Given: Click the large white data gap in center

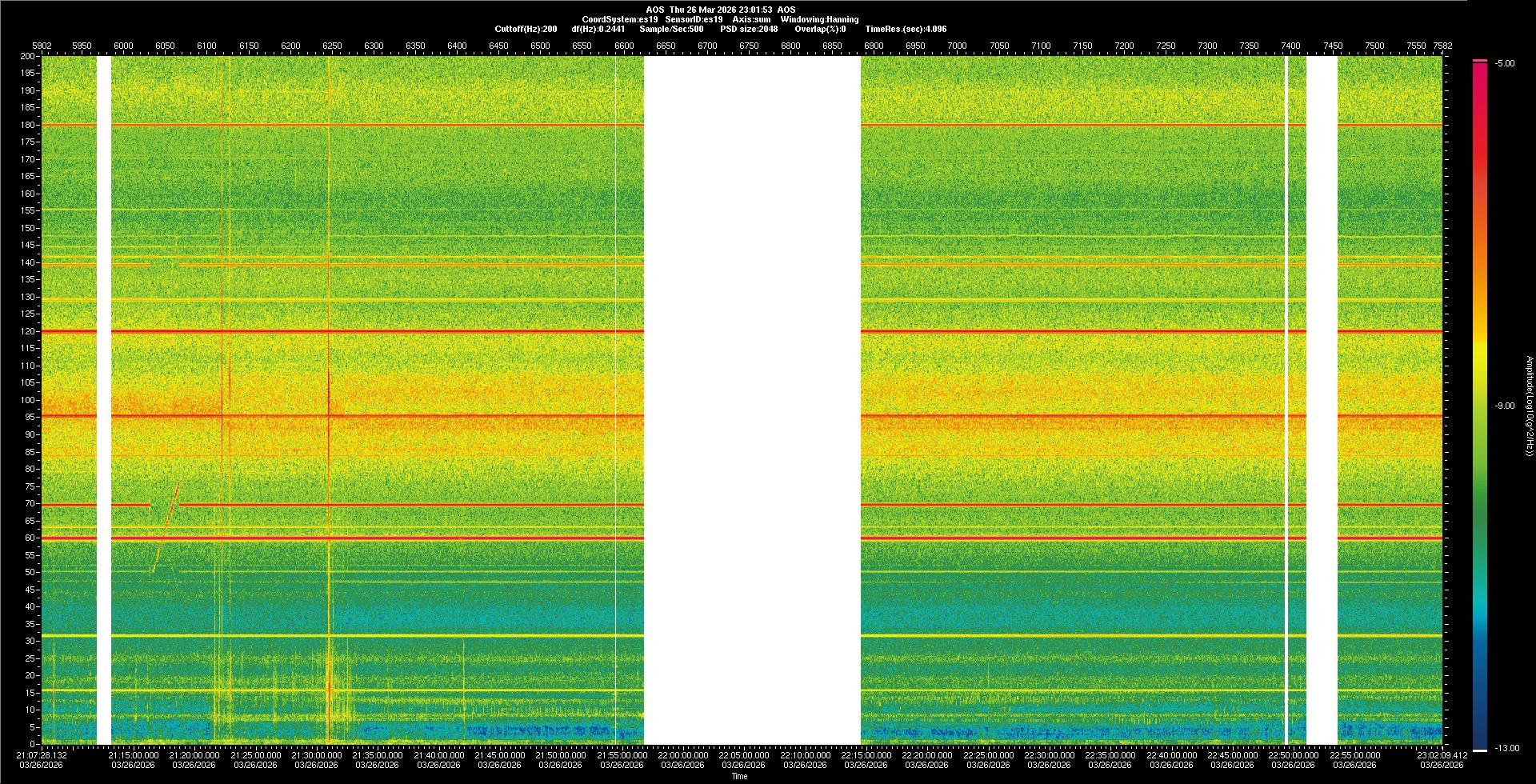Looking at the screenshot, I should [752, 400].
